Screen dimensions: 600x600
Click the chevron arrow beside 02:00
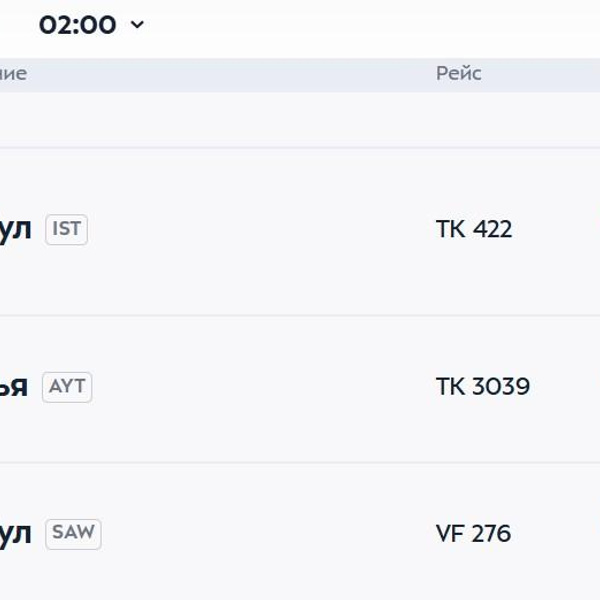138,24
